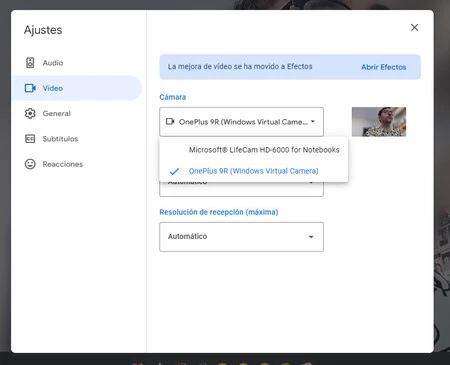Select OnePlus 9R (Windows Virtual Camera) option

pyautogui.click(x=254, y=171)
